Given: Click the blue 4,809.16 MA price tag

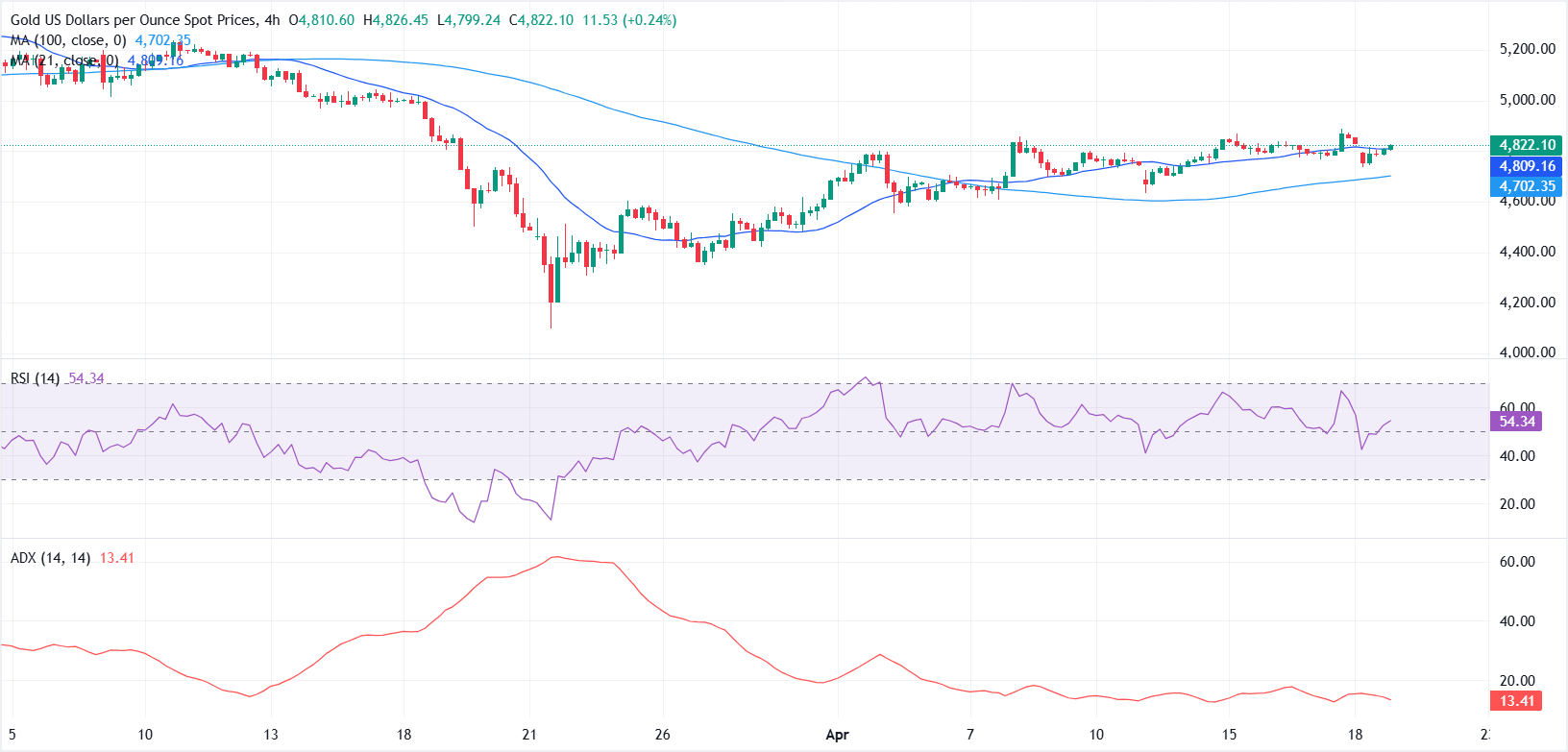Looking at the screenshot, I should click(1527, 166).
